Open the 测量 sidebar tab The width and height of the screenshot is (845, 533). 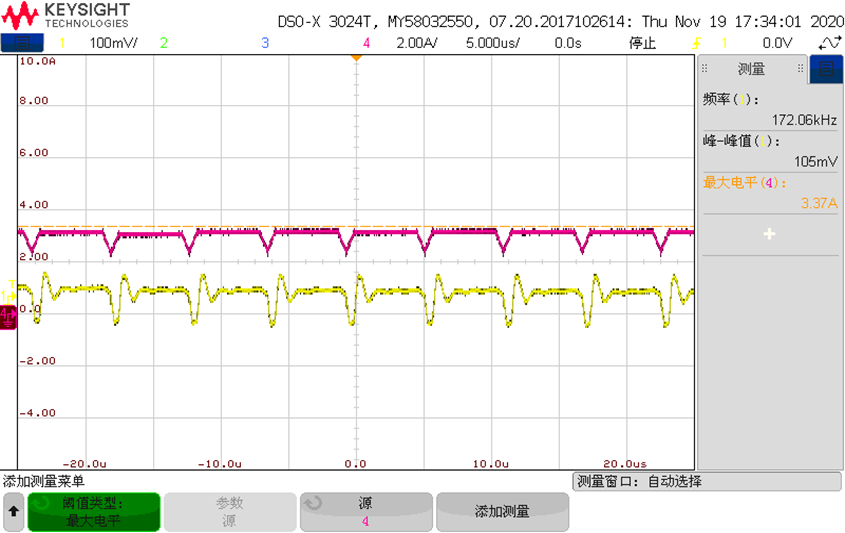pos(751,69)
